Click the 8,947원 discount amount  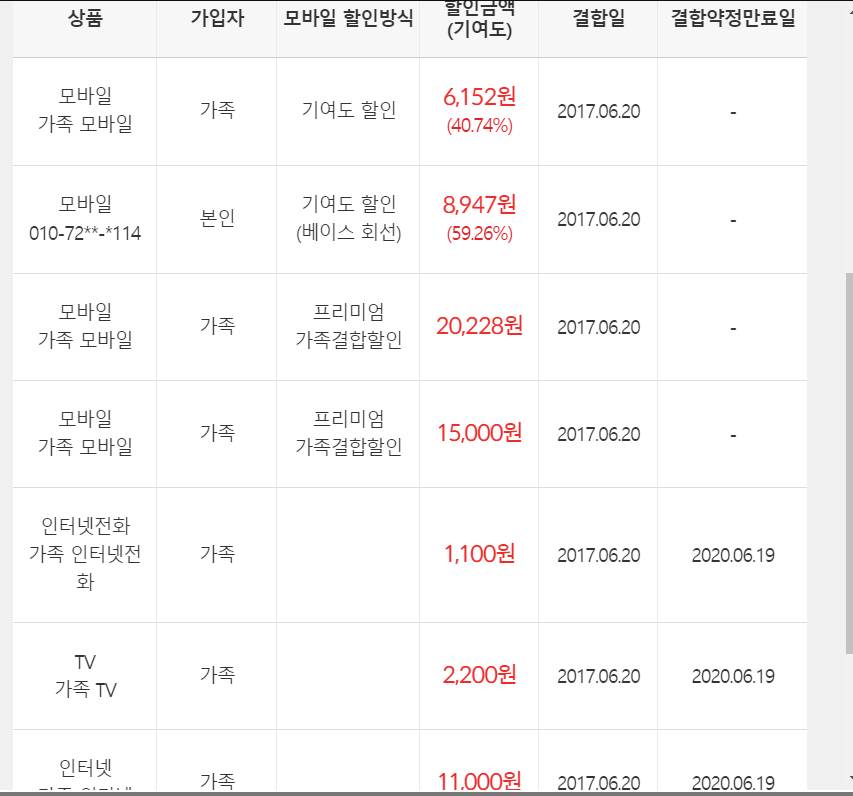pyautogui.click(x=479, y=205)
